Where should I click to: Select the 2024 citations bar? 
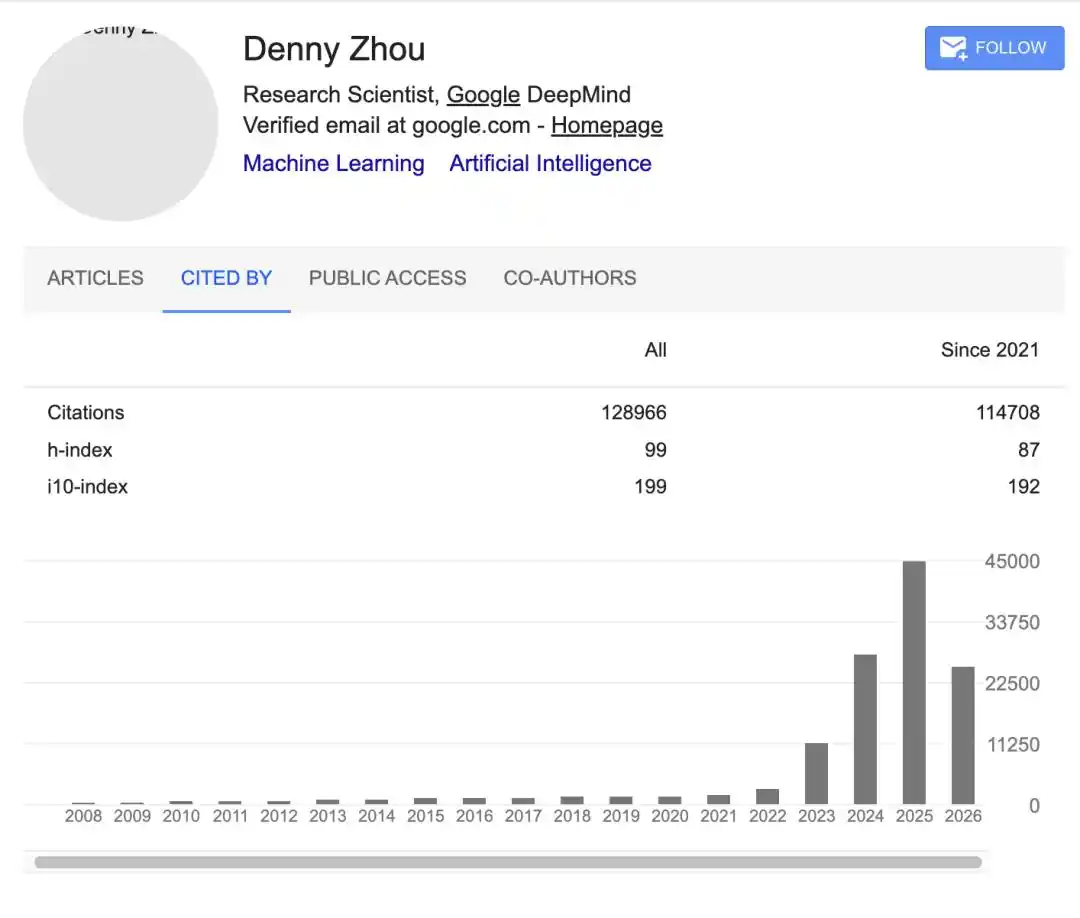point(865,729)
